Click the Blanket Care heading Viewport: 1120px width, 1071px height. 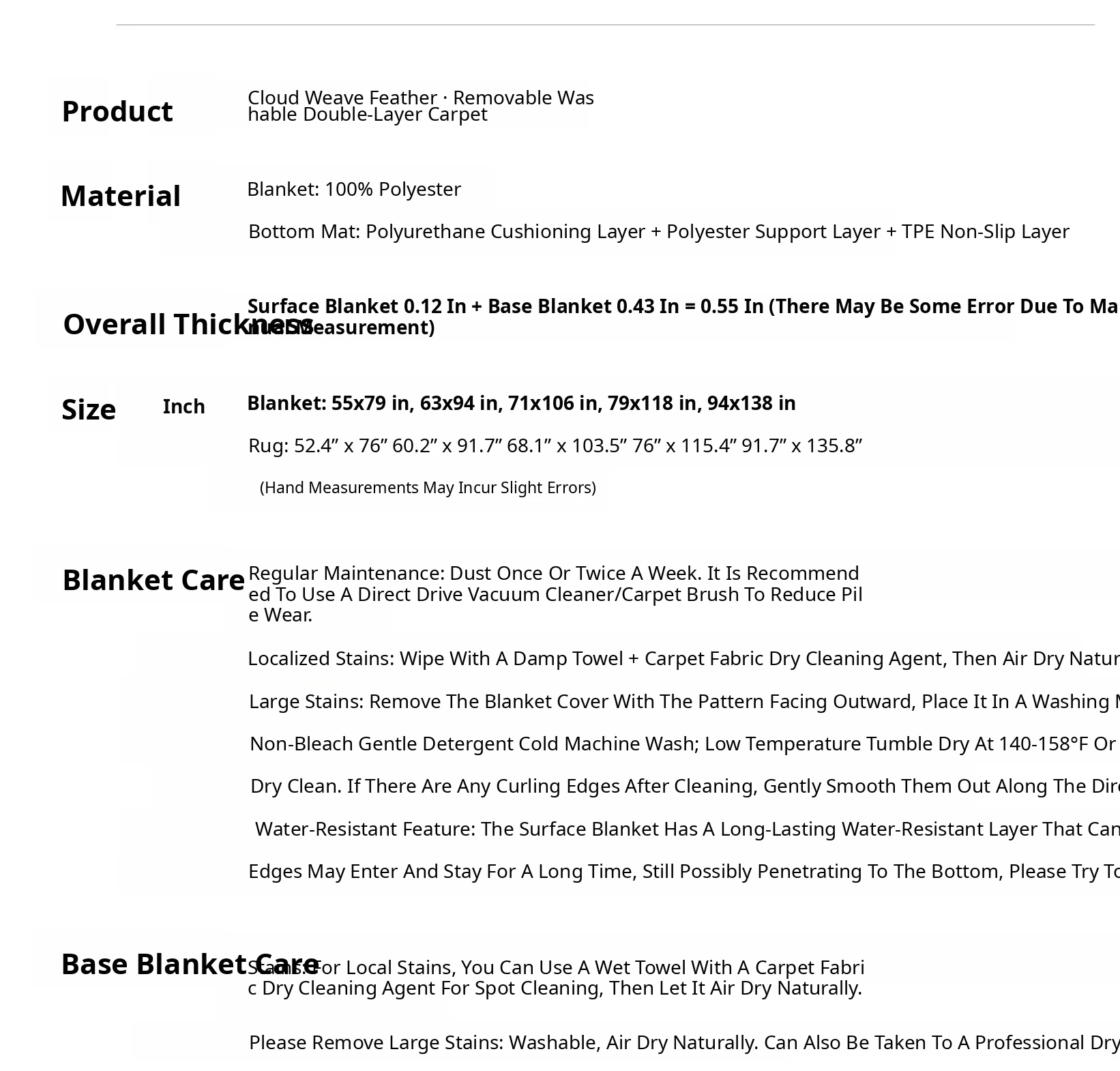(153, 581)
